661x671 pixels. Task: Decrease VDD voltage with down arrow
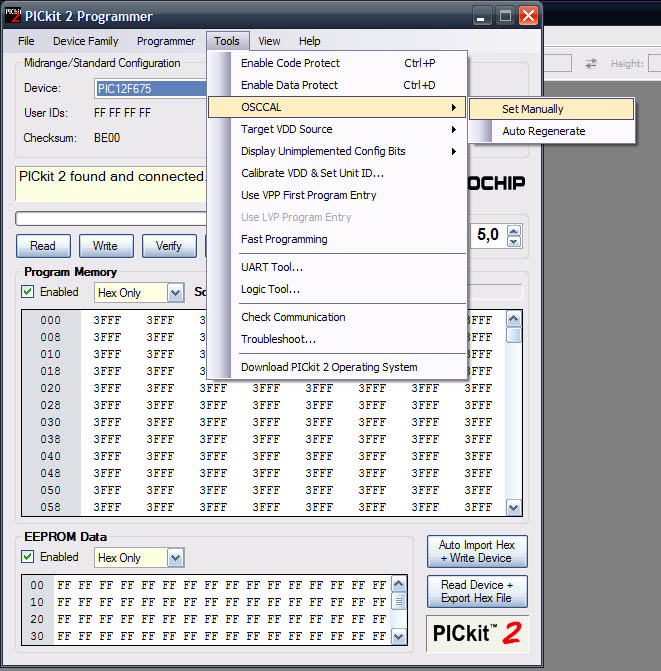[514, 241]
